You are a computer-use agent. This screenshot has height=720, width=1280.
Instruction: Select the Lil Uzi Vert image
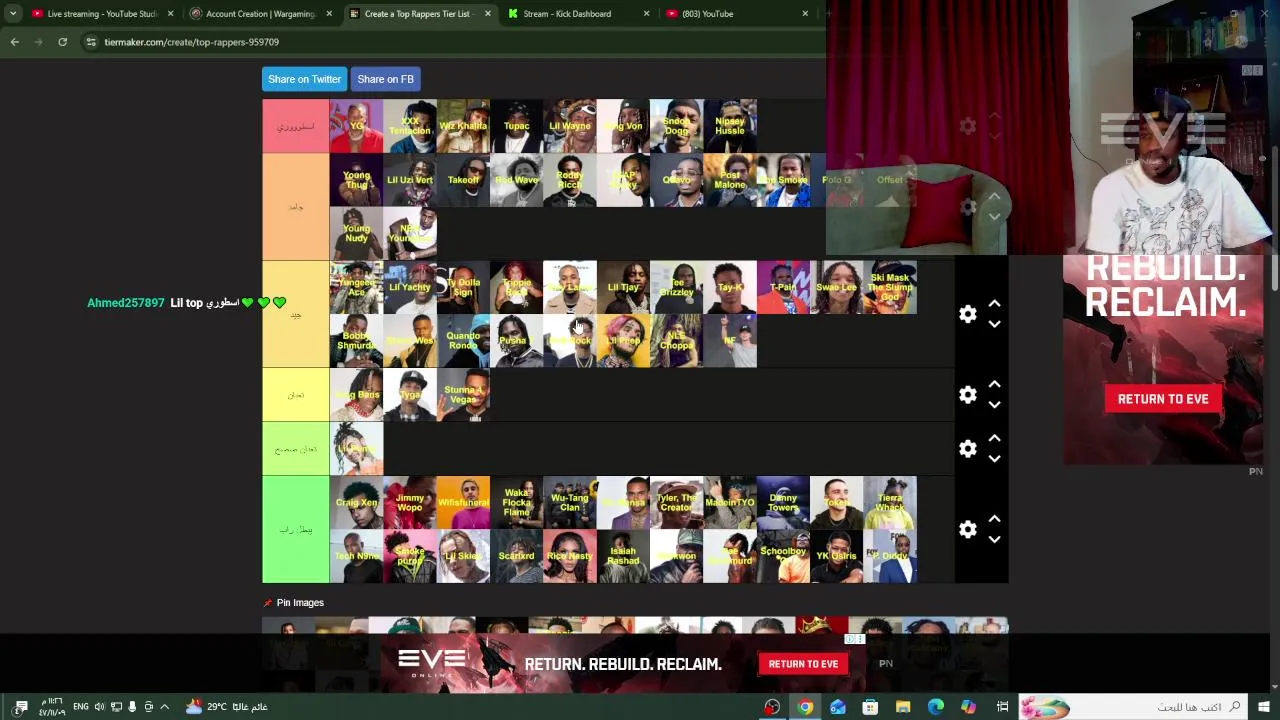410,180
